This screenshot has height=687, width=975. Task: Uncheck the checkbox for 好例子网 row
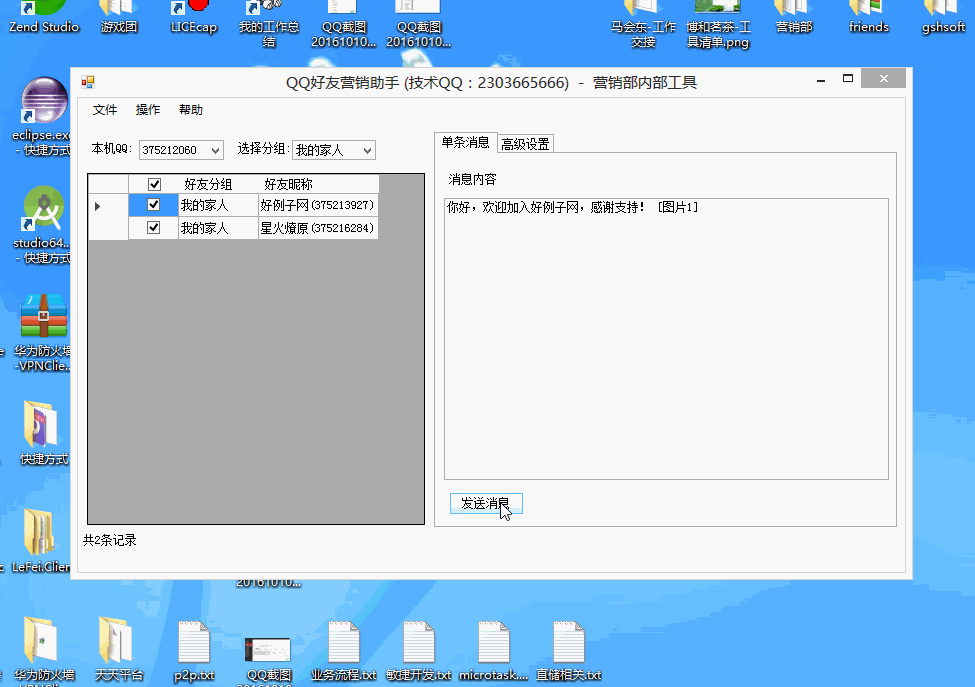tap(154, 205)
